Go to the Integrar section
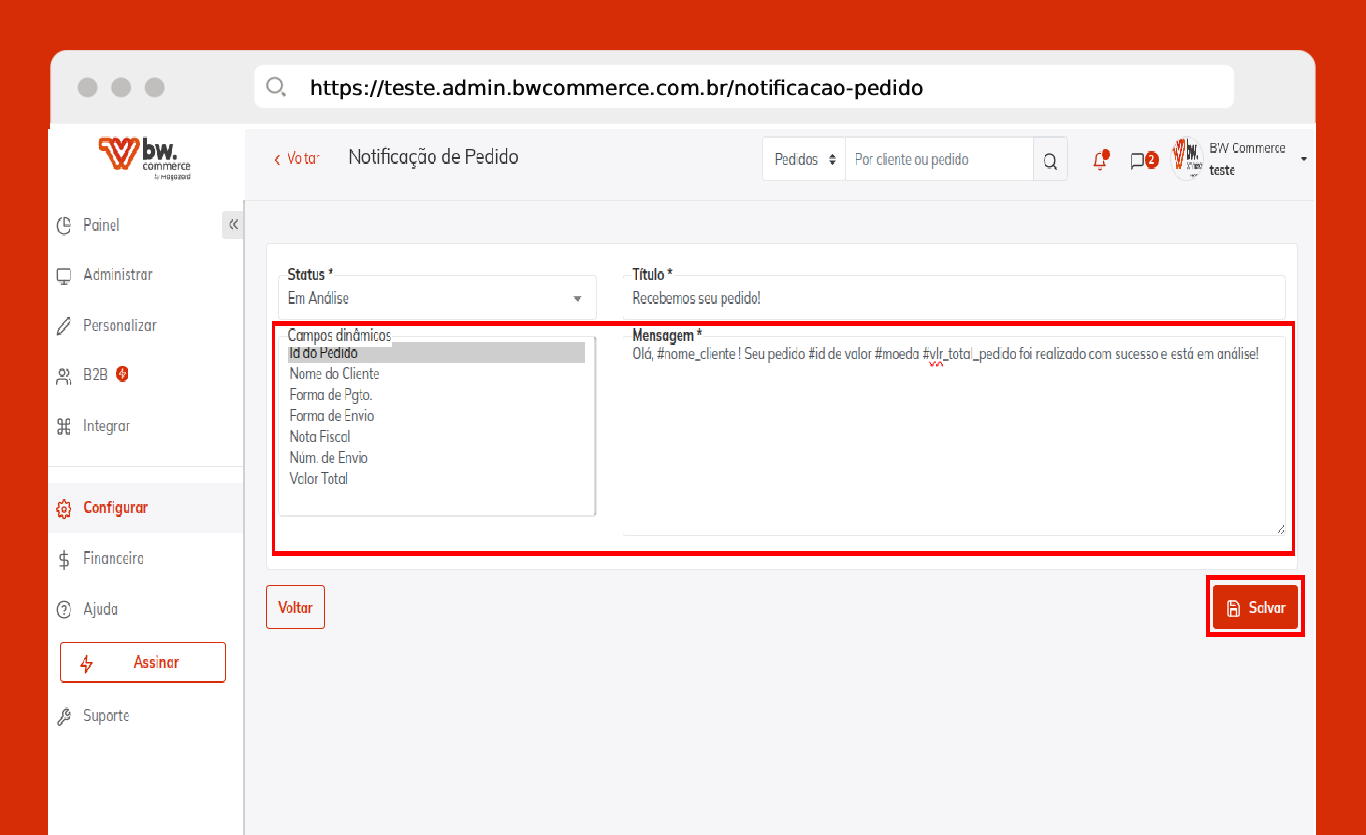1366x835 pixels. point(106,426)
